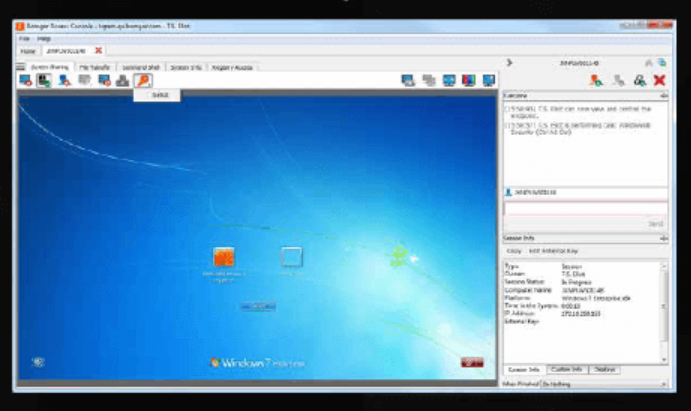The height and width of the screenshot is (411, 691).
Task: Click the binoculars-like icon beside red X
Action: tap(639, 80)
